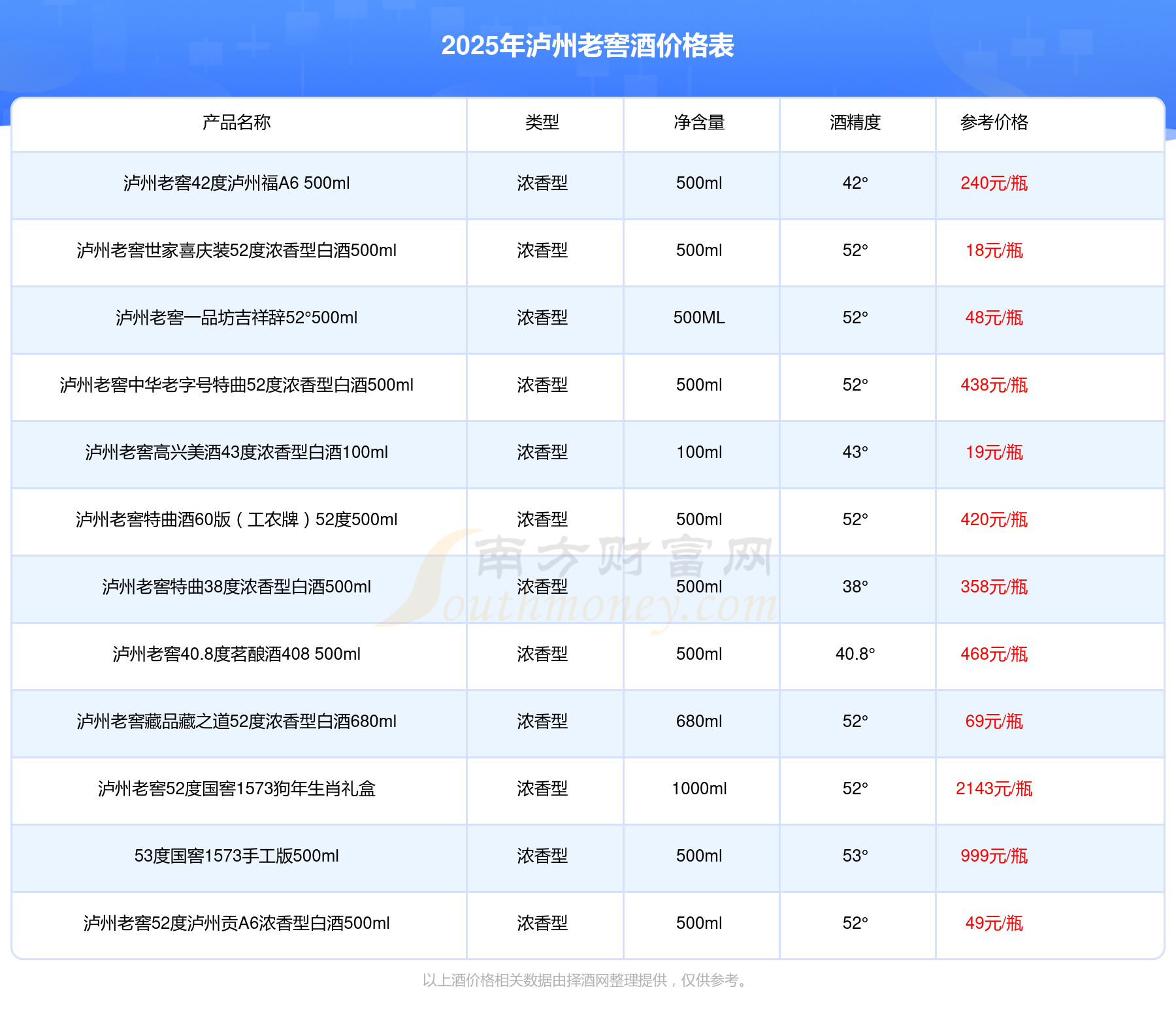The image size is (1176, 1019).
Task: Click the 净含量 column header
Action: click(699, 122)
